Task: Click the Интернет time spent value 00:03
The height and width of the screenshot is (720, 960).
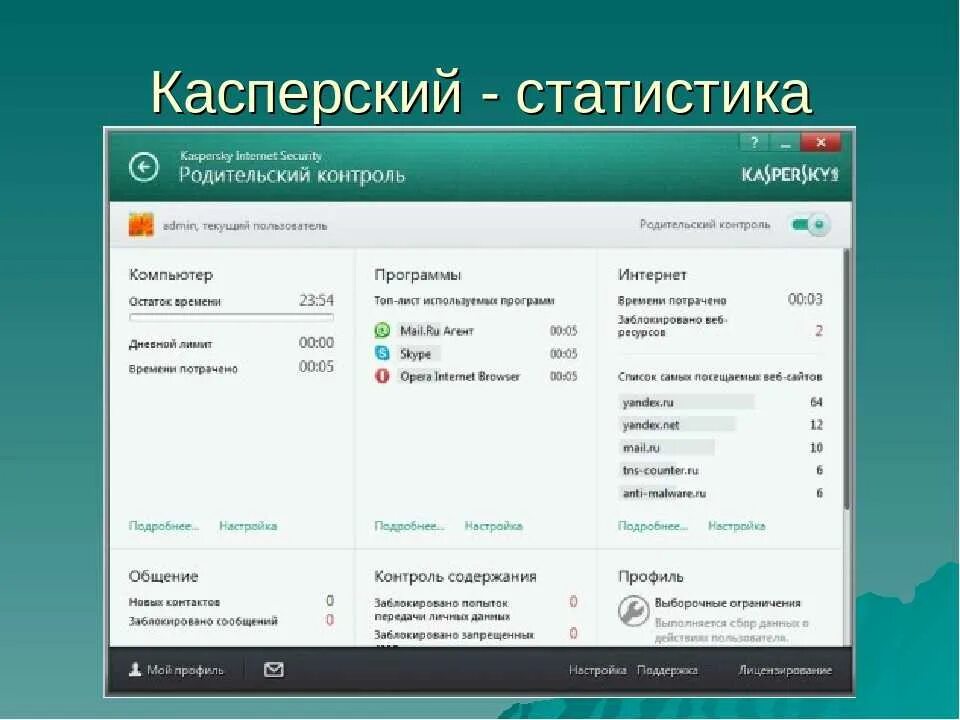Action: click(x=805, y=299)
